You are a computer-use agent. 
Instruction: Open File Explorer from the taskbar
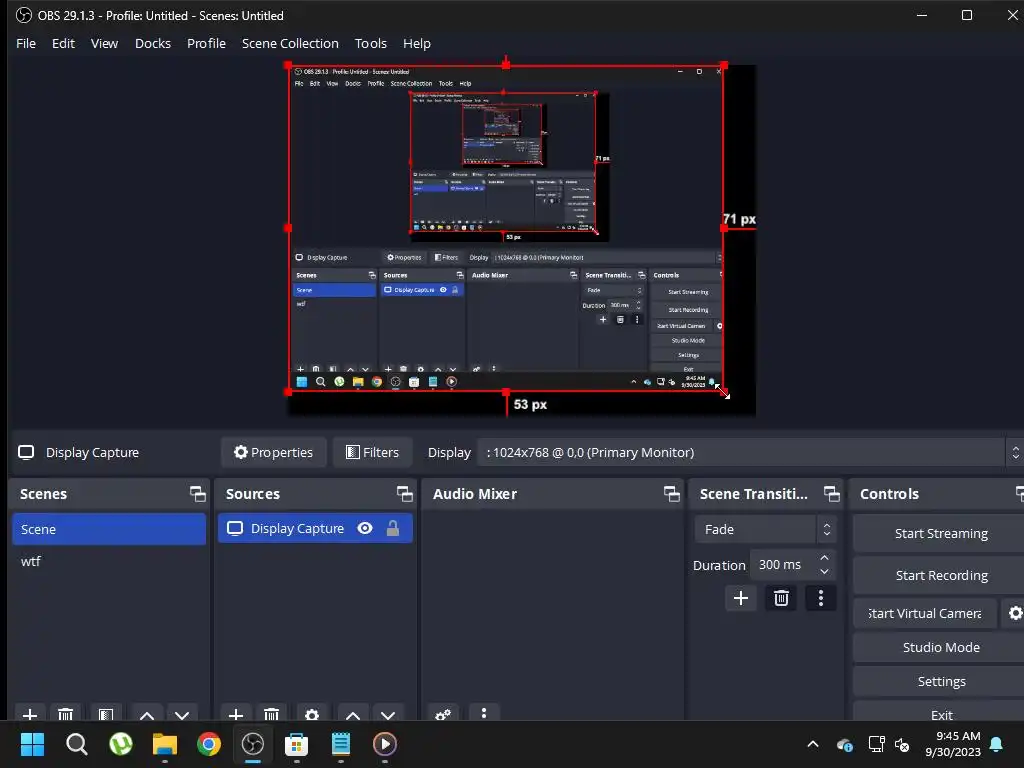click(165, 744)
